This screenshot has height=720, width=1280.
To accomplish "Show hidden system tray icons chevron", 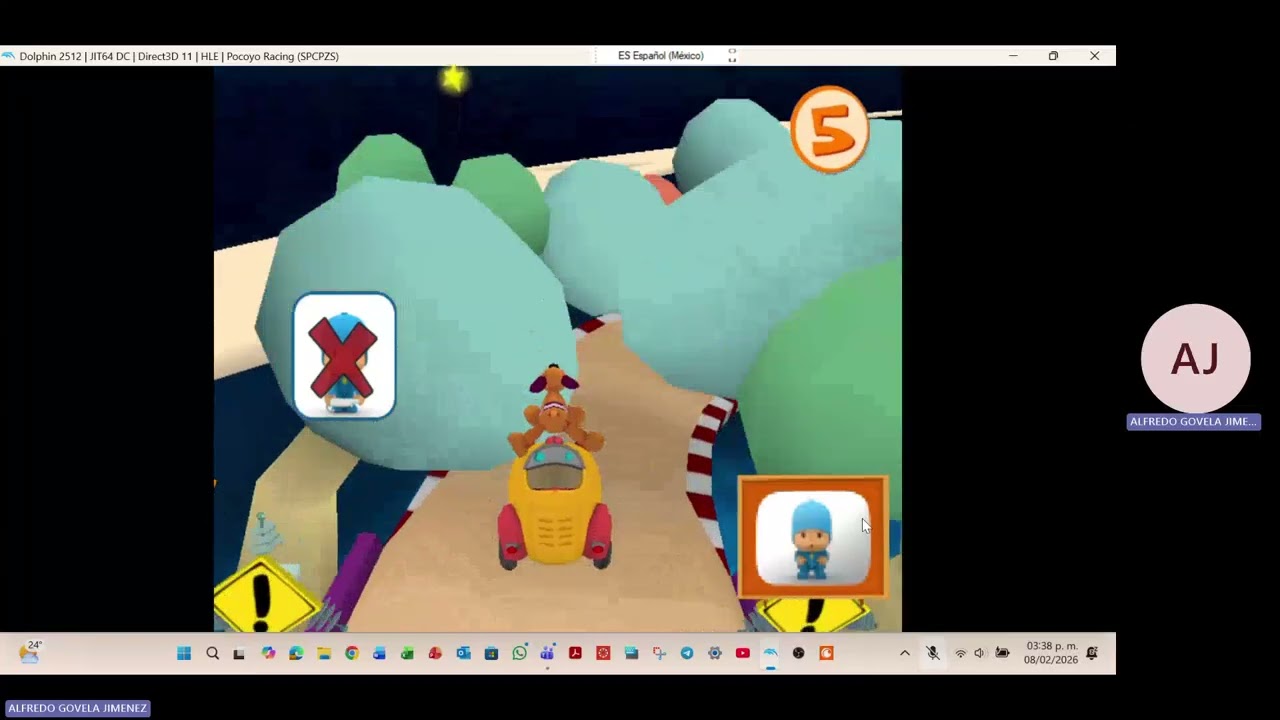I will 905,653.
